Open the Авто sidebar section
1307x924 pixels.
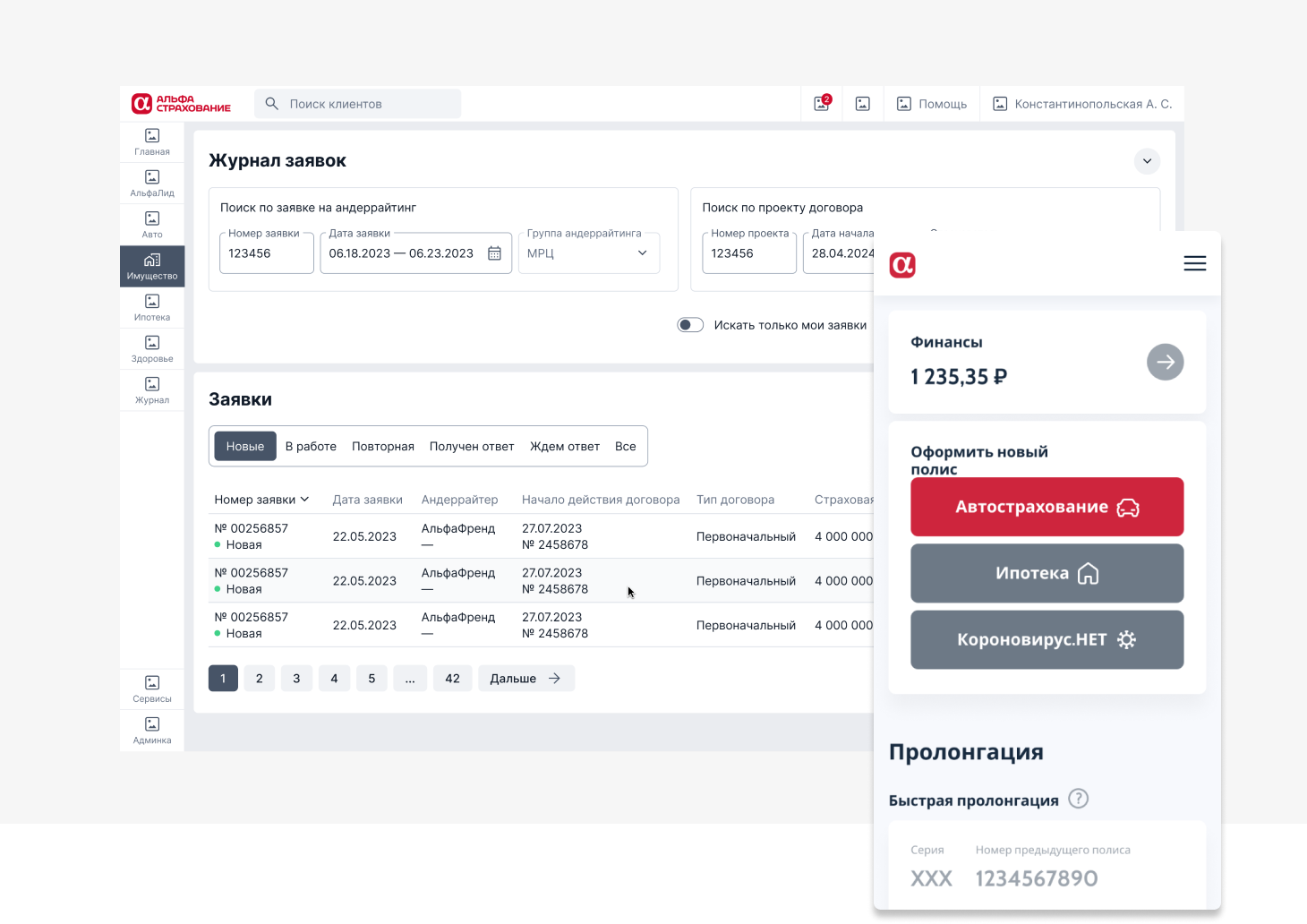152,225
